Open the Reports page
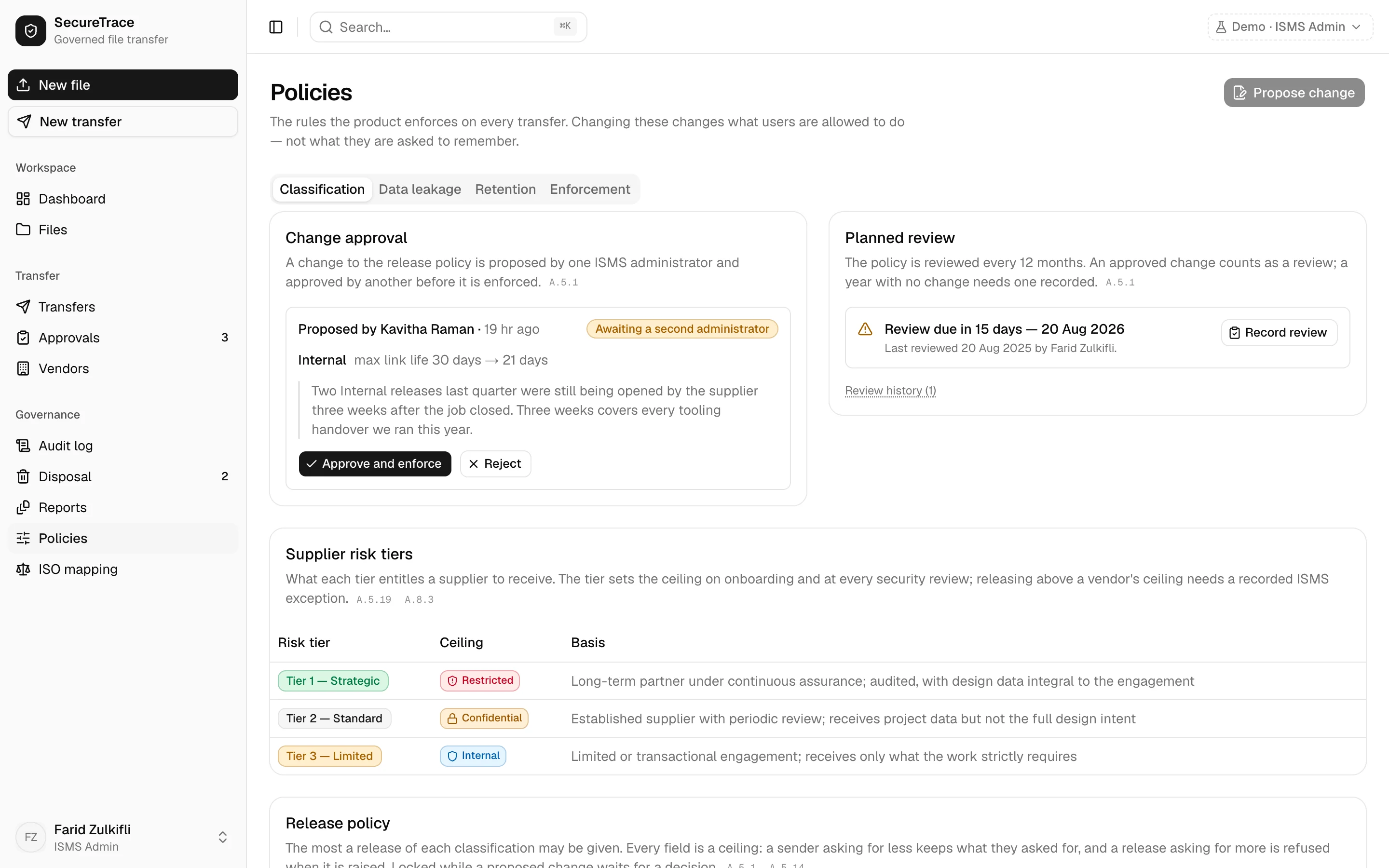Screen dimensions: 1389x868 (x=123, y=507)
